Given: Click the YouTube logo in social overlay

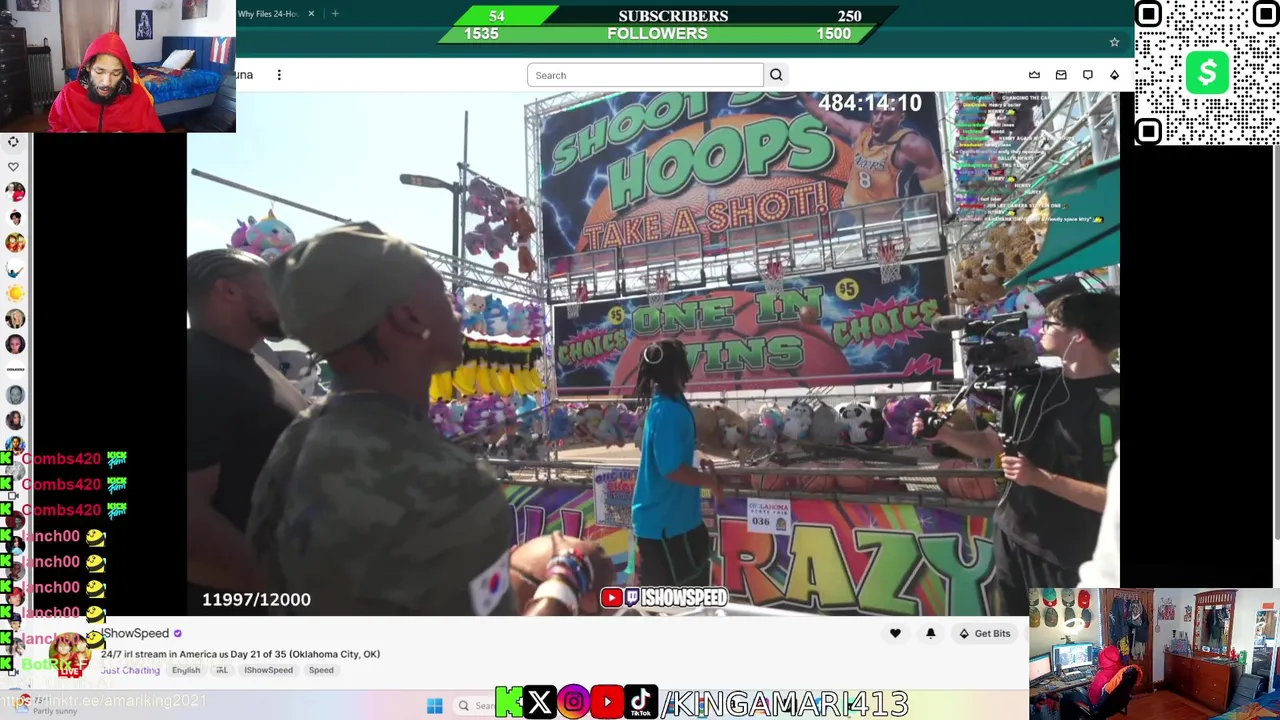Looking at the screenshot, I should pyautogui.click(x=607, y=703).
